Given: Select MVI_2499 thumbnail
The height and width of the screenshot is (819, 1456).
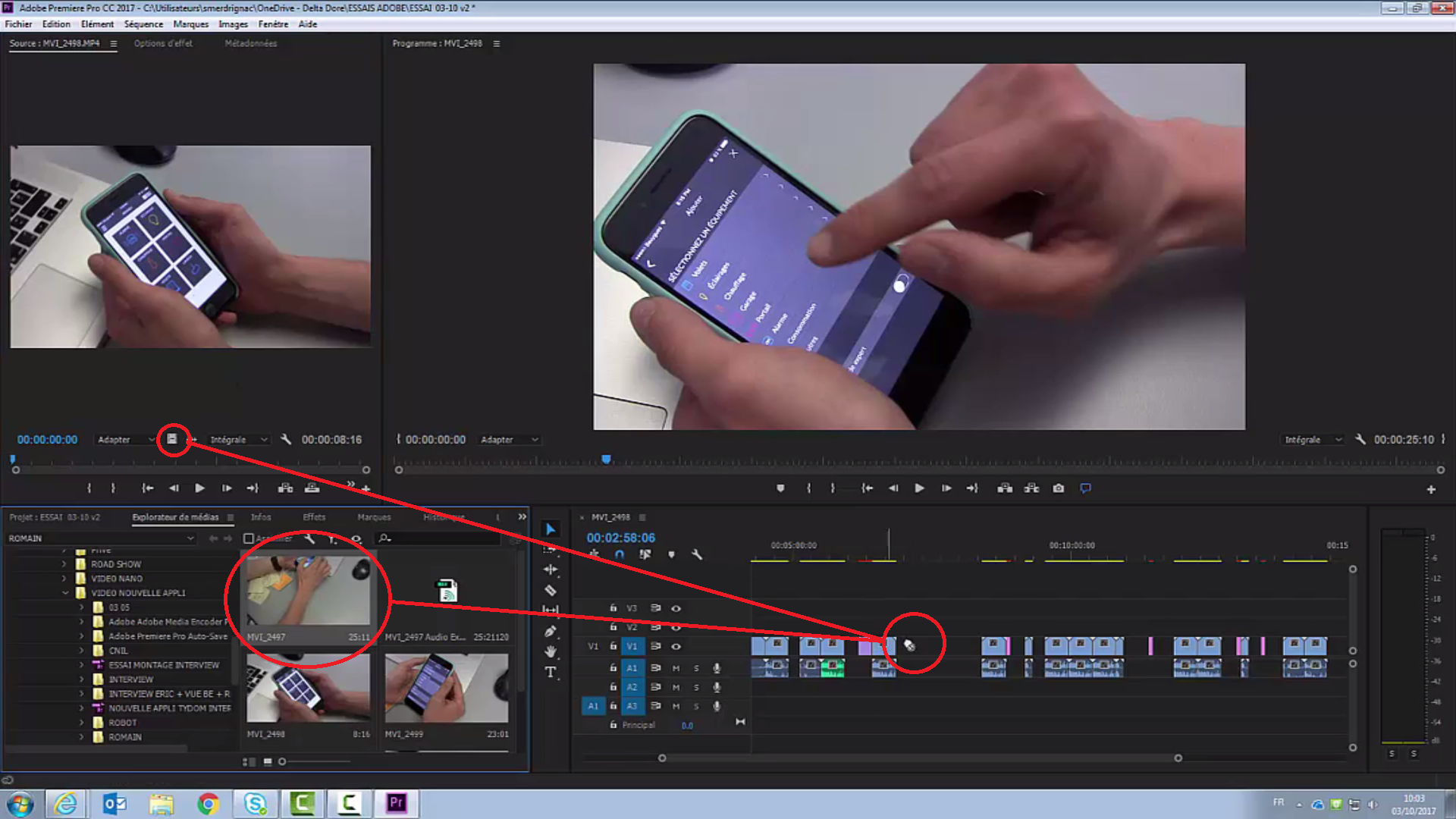Looking at the screenshot, I should pos(447,689).
